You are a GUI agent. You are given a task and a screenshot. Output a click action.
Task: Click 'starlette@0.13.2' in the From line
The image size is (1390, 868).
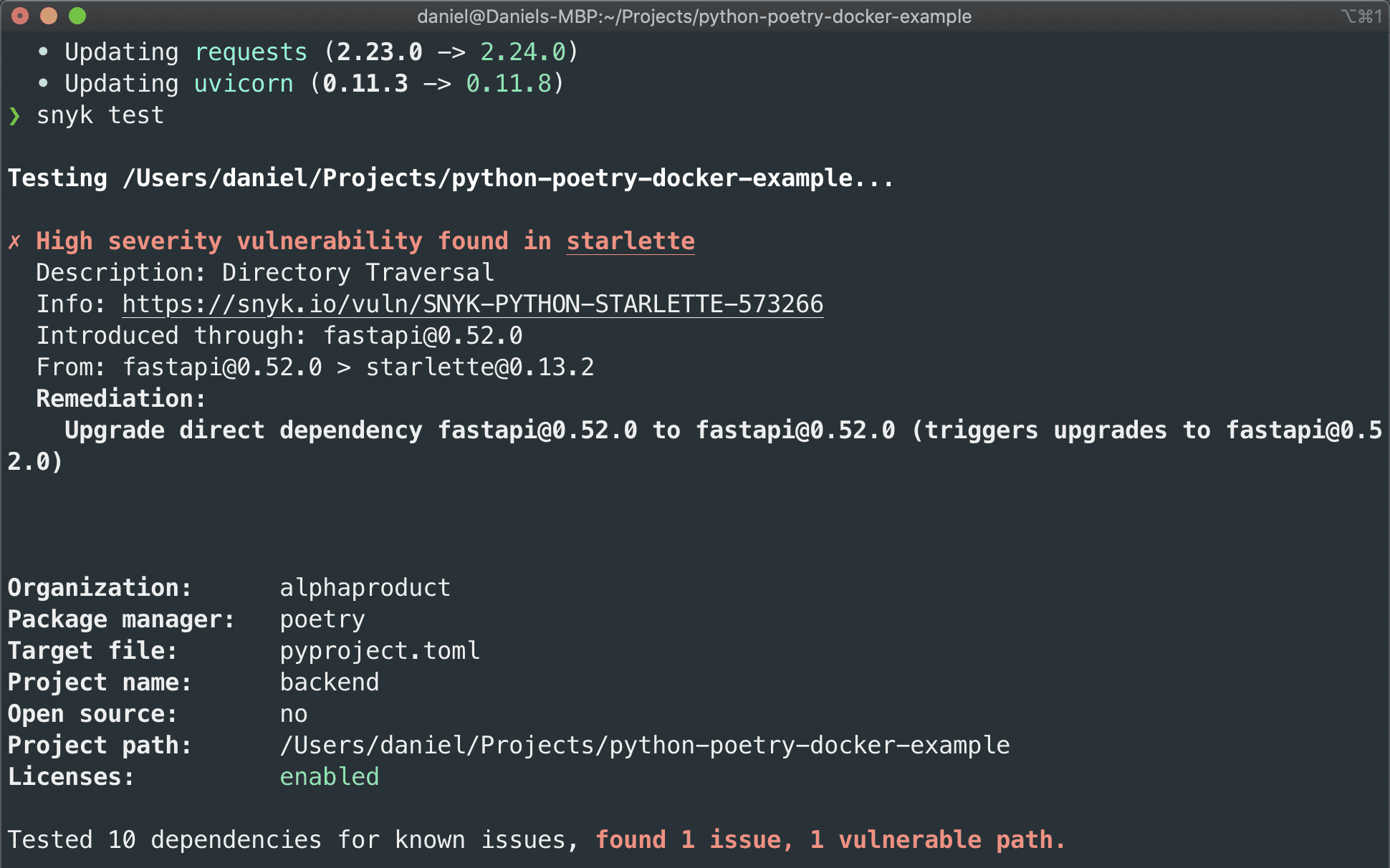pyautogui.click(x=480, y=367)
